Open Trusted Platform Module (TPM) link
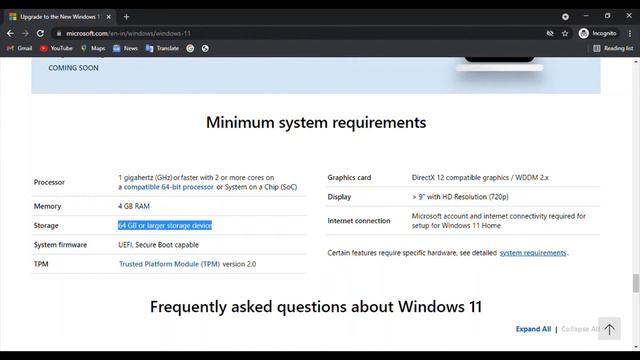This screenshot has width=640, height=360. (169, 264)
